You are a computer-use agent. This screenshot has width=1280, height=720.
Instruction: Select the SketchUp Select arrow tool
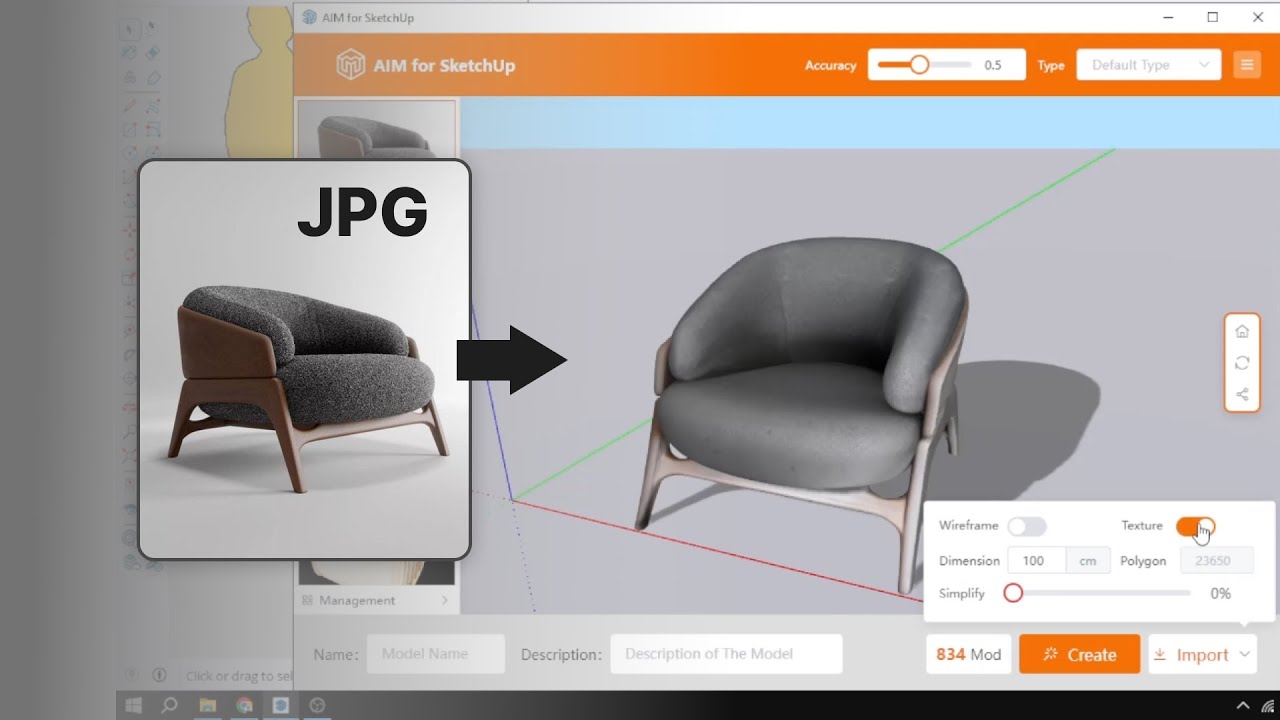point(130,29)
